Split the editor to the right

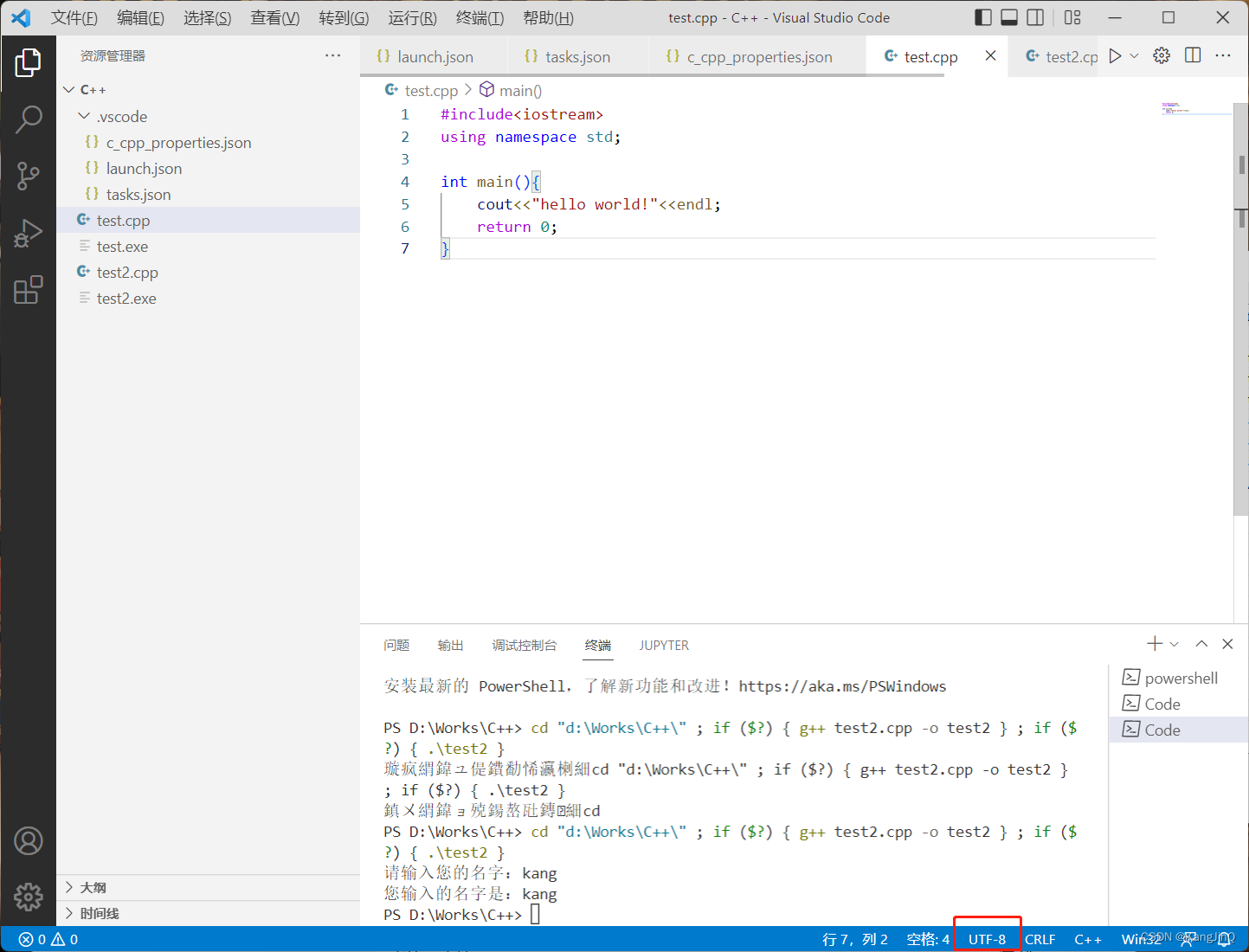click(x=1193, y=55)
